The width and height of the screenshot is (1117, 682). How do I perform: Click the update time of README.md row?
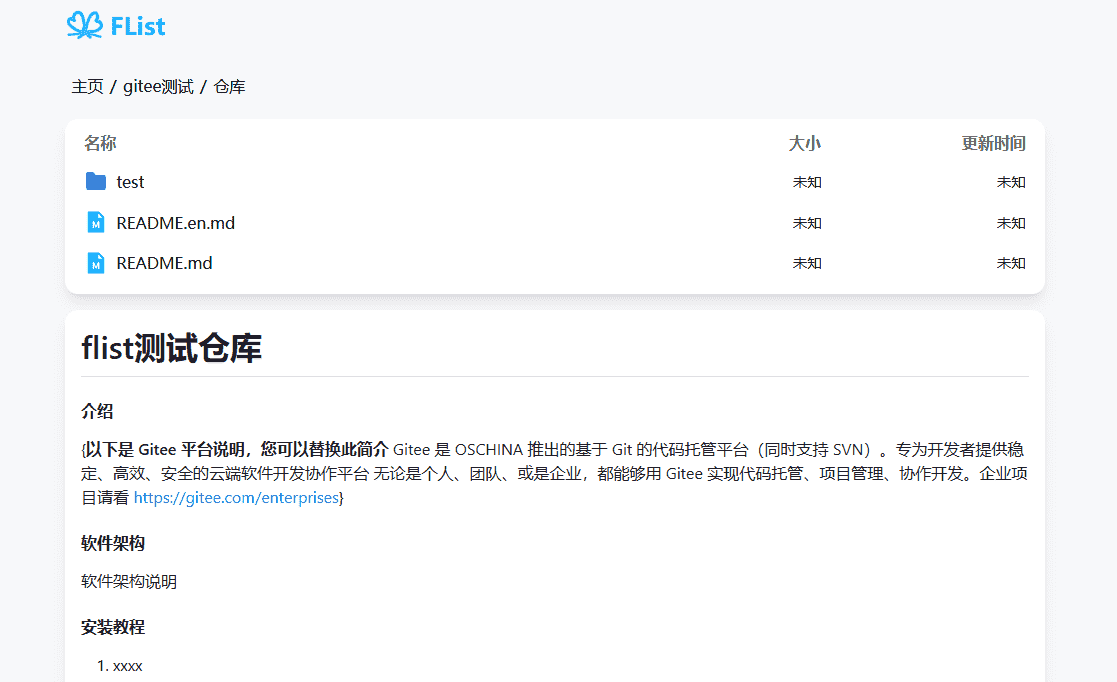coord(1010,263)
